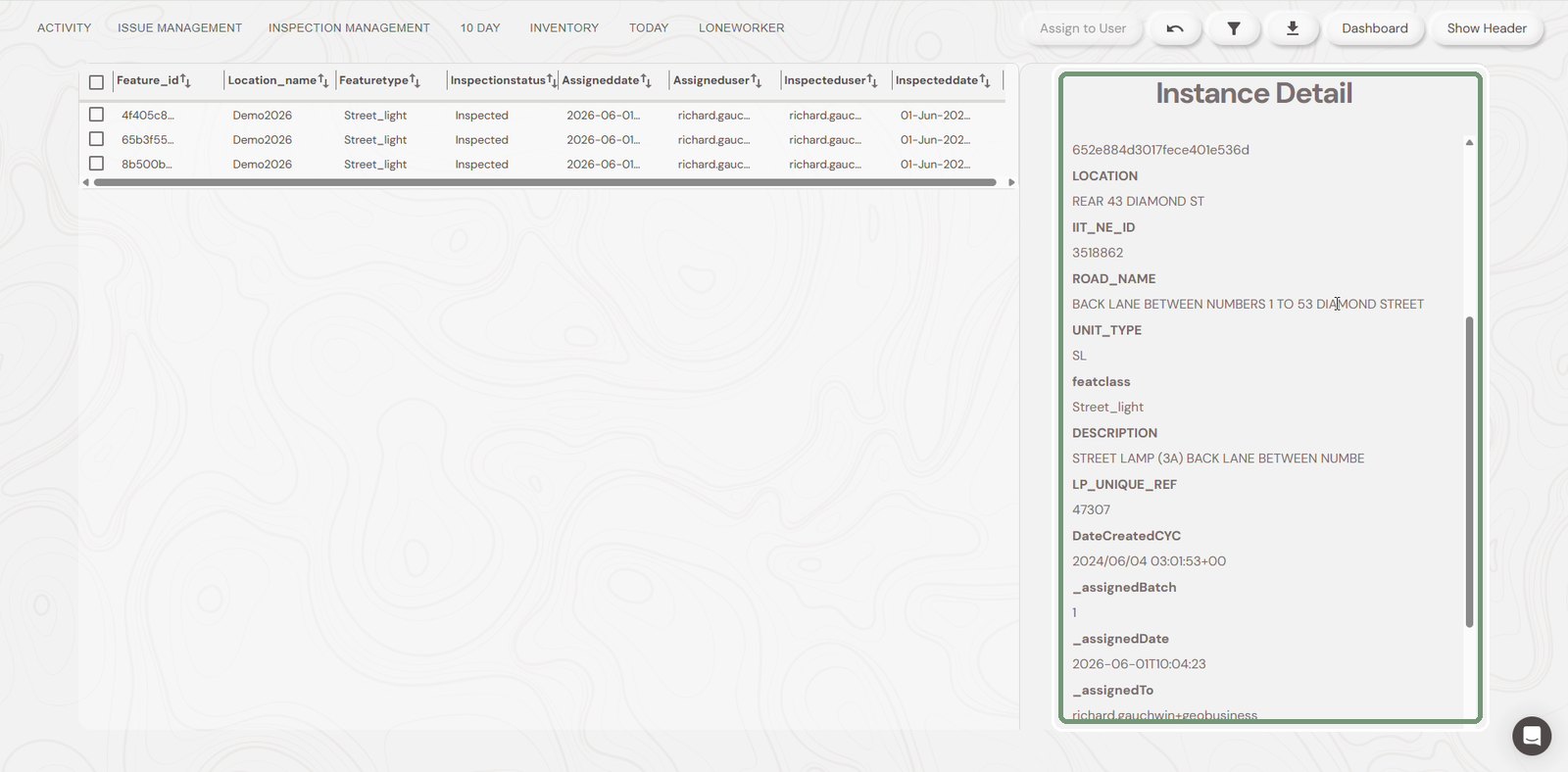1568x772 pixels.
Task: Check the row for 4f405c8
Action: 96,115
